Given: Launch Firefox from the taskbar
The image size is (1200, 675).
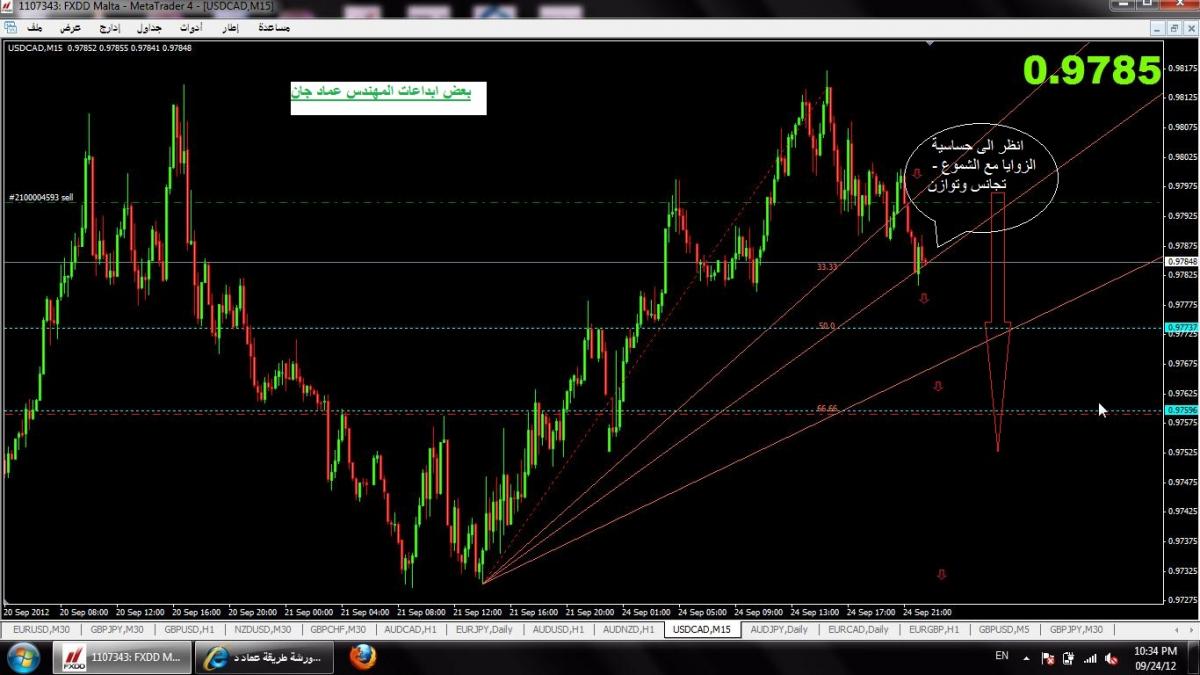Looking at the screenshot, I should (x=363, y=657).
